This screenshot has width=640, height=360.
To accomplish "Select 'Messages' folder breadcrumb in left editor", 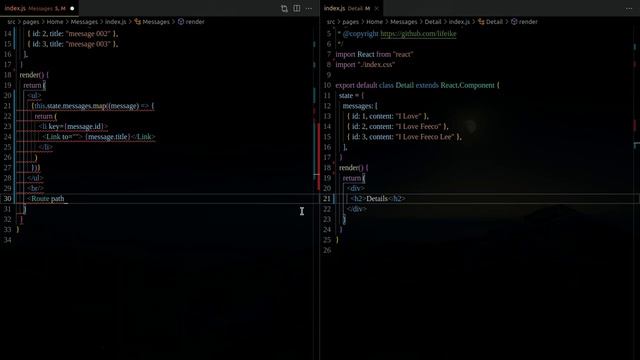I will click(84, 22).
